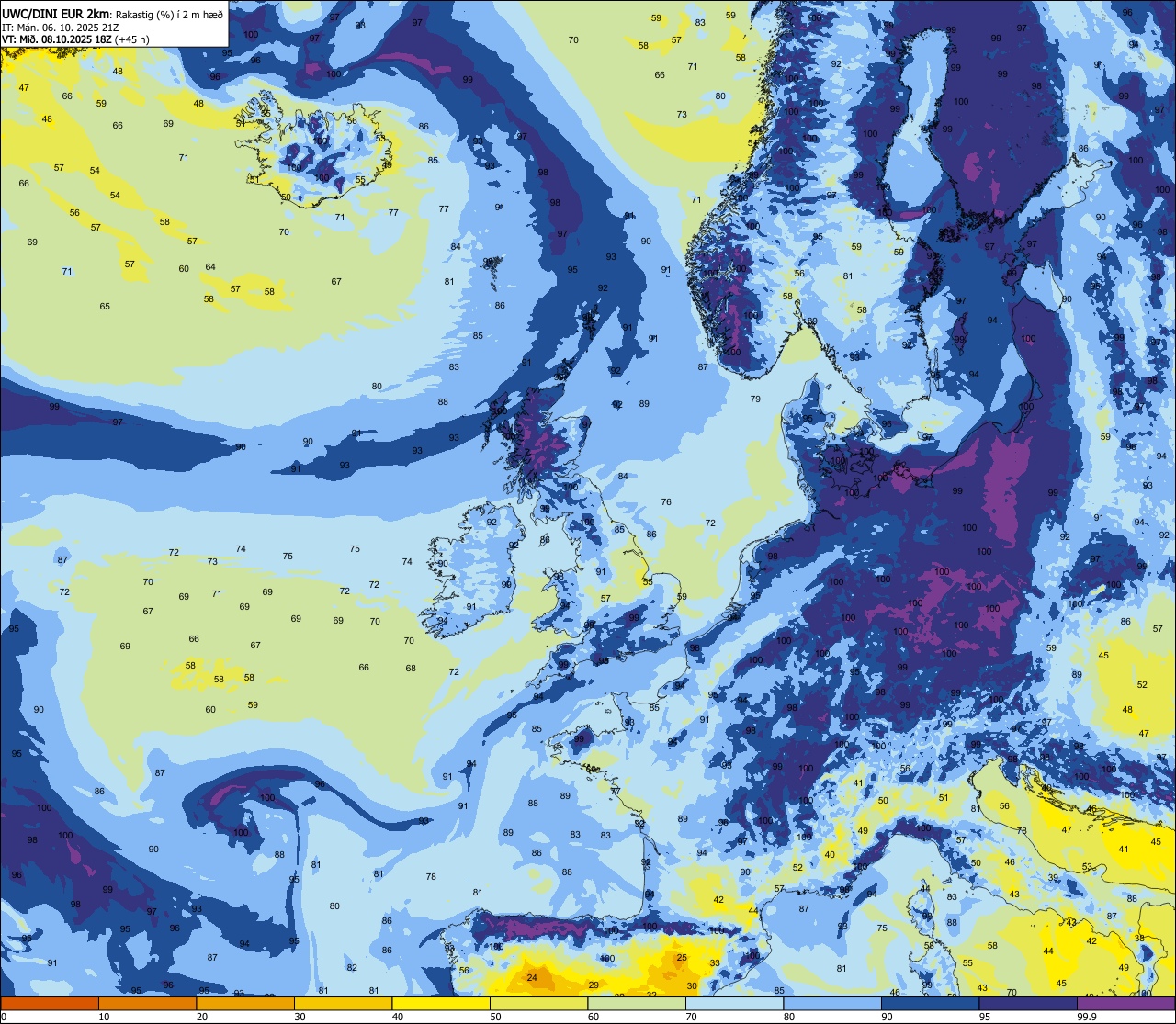Click the "65" humidity value on the map

point(105,307)
